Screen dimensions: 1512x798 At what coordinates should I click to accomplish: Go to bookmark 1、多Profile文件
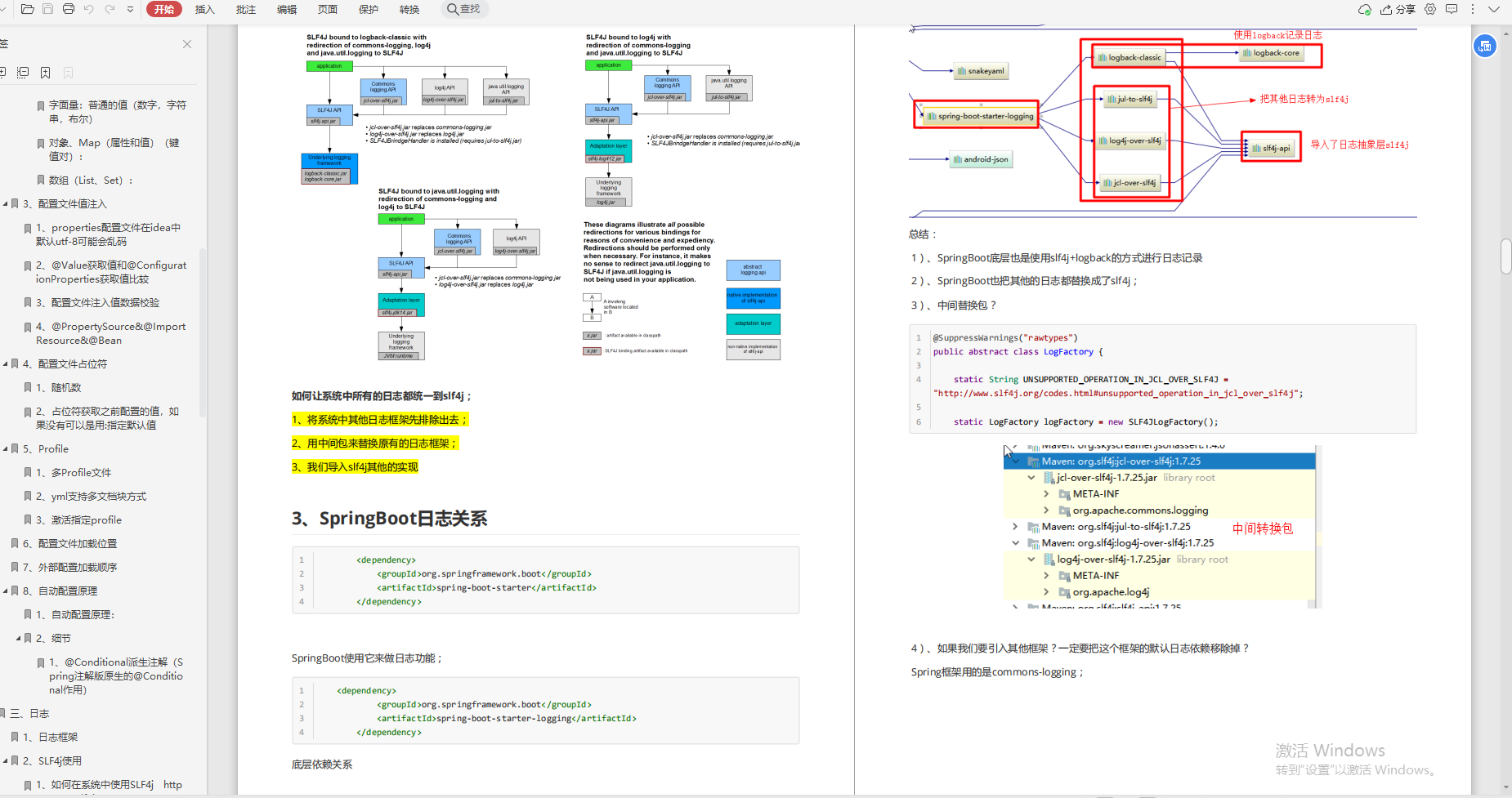[74, 472]
